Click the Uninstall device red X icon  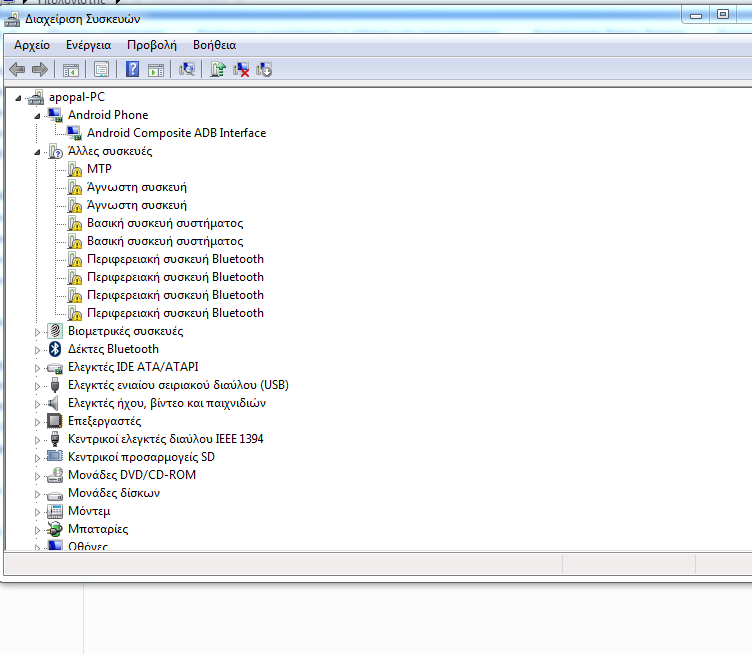(241, 69)
